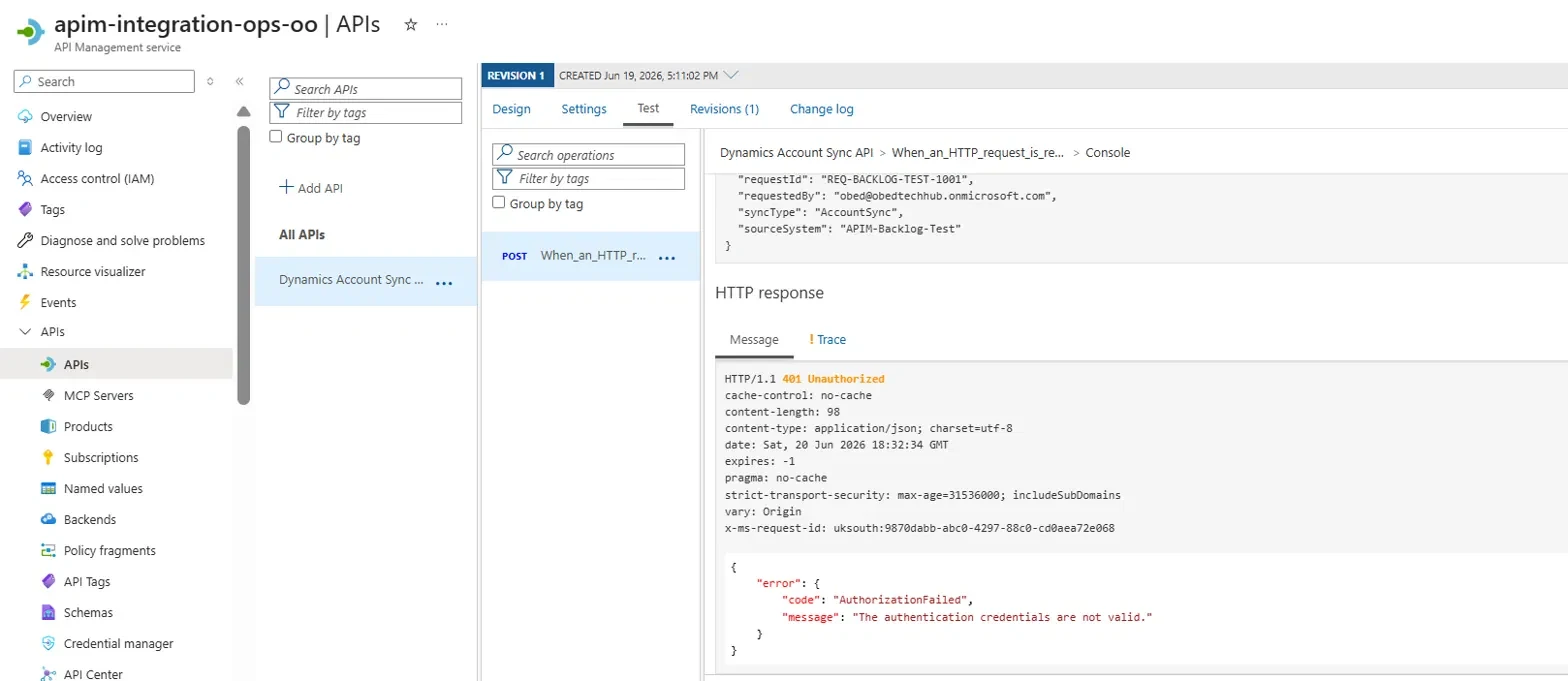Click the HTTP response heading

(769, 293)
